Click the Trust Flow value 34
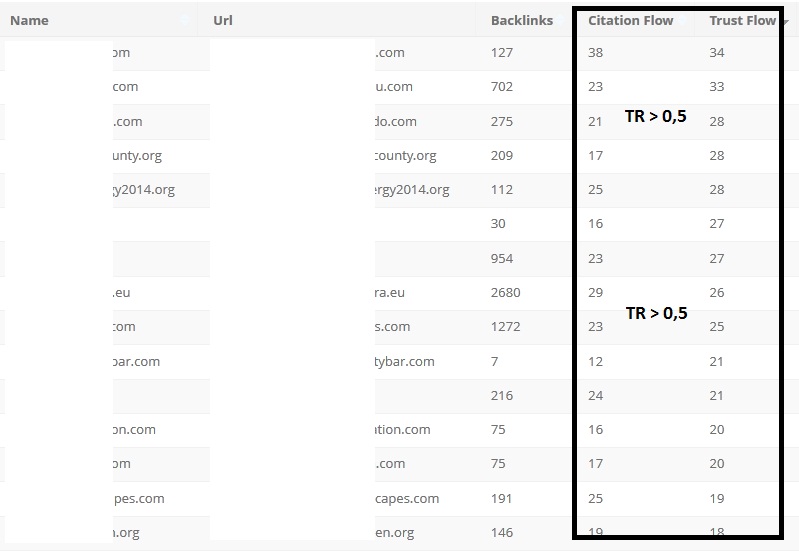Screen dimensions: 799x559 click(716, 53)
